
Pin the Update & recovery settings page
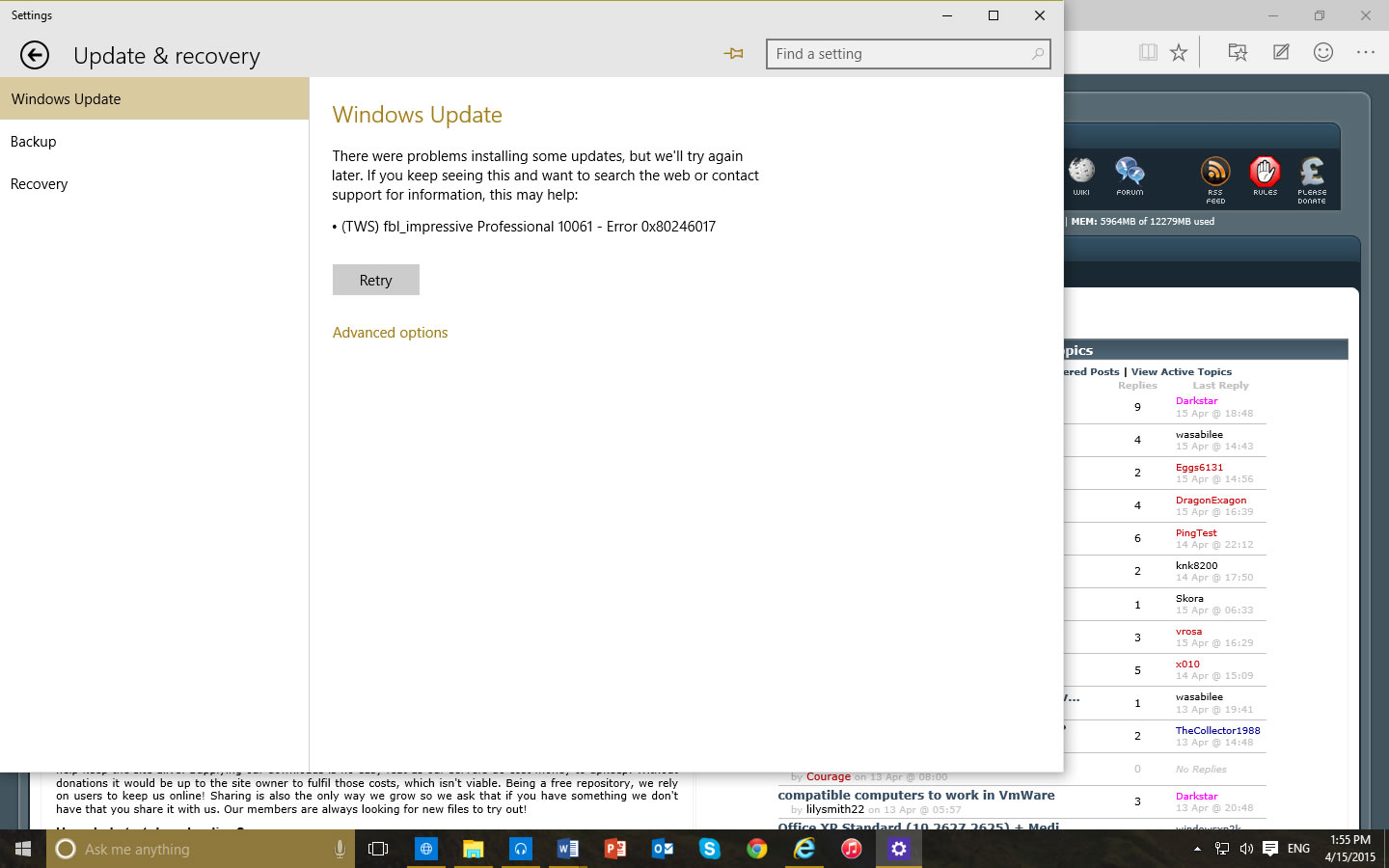(x=734, y=54)
